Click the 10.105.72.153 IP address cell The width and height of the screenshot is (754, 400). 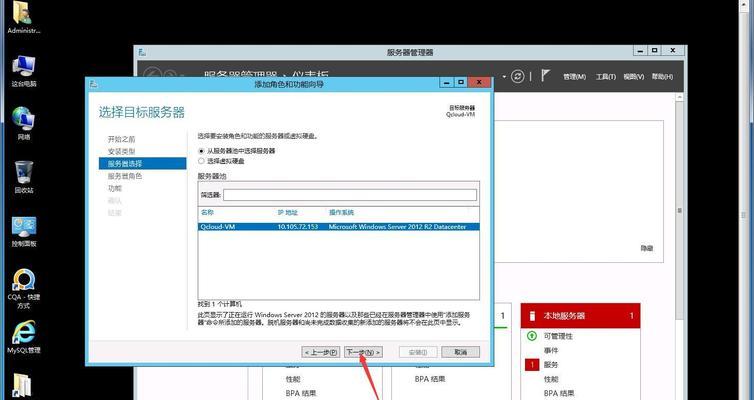tap(298, 226)
